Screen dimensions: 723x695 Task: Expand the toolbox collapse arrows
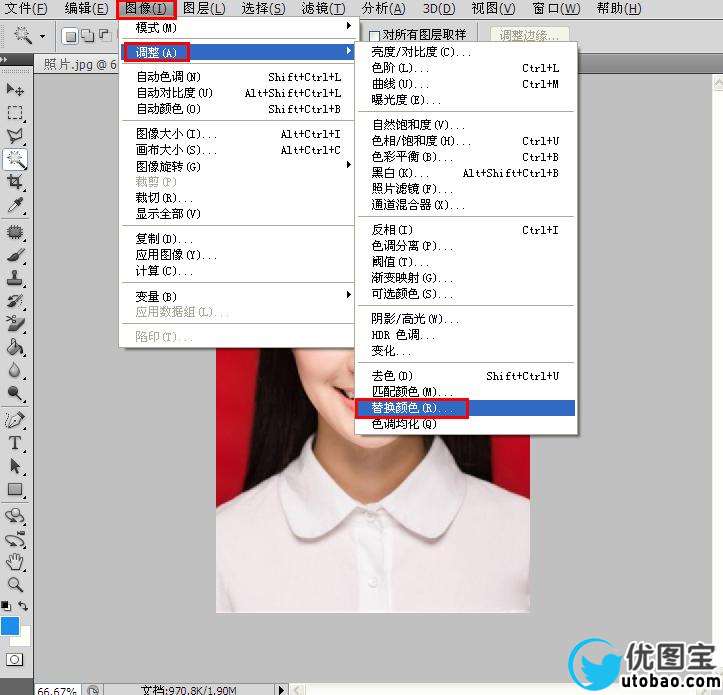click(x=4, y=59)
